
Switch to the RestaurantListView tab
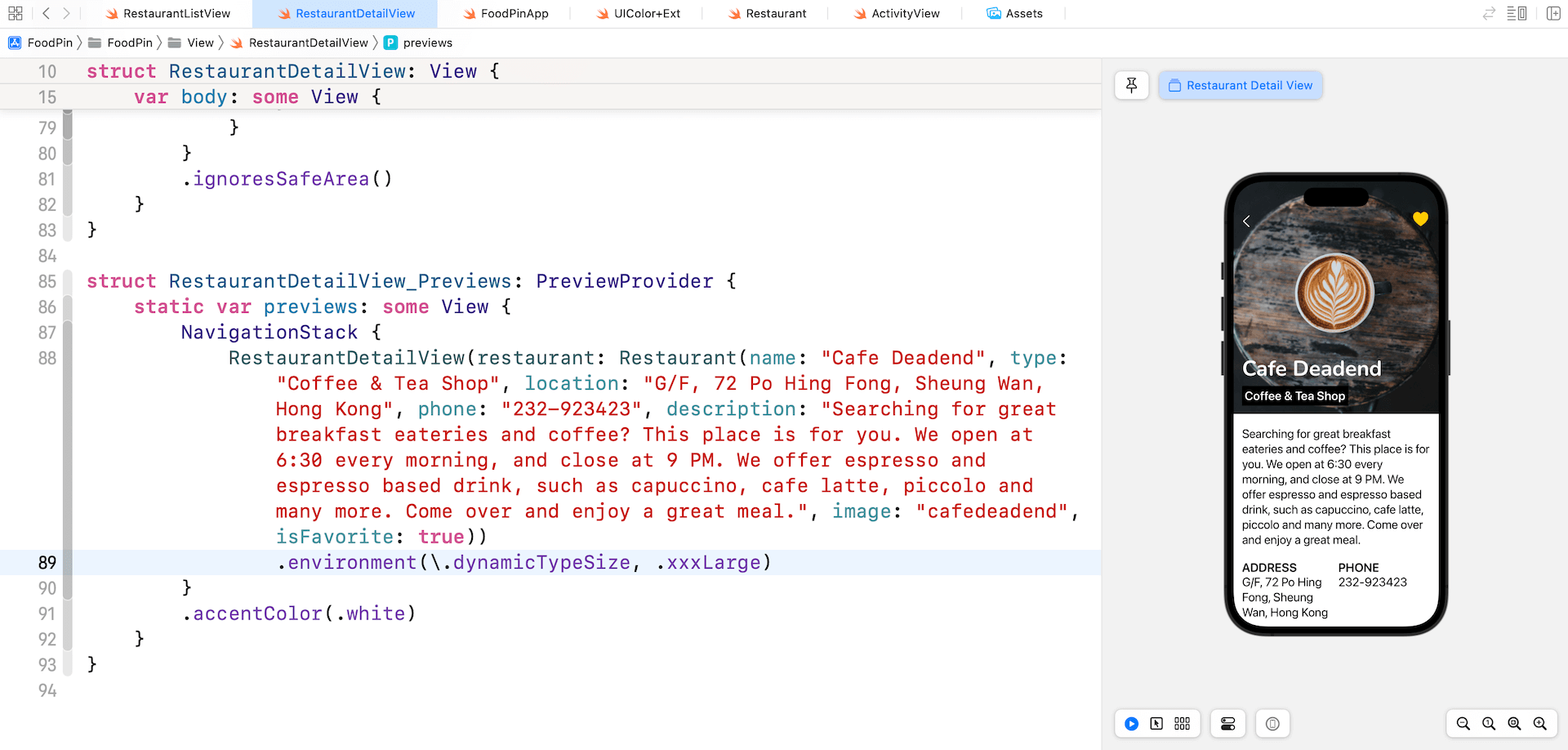[x=168, y=13]
